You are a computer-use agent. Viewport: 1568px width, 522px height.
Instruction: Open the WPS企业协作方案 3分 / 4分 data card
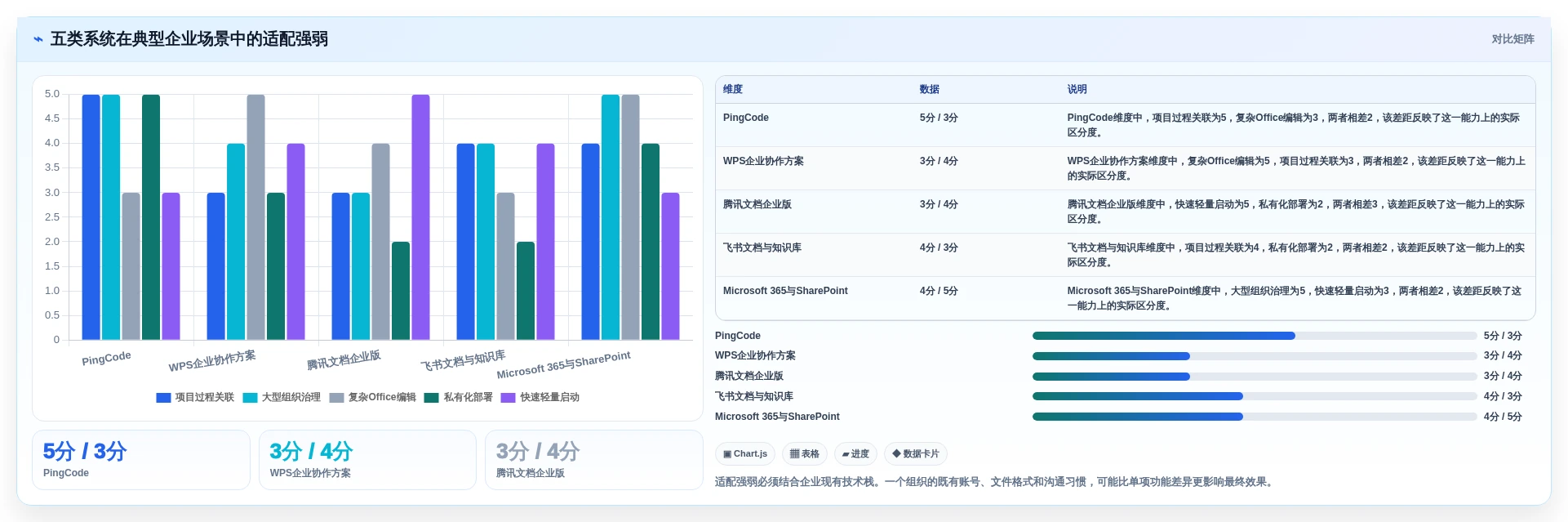[367, 460]
